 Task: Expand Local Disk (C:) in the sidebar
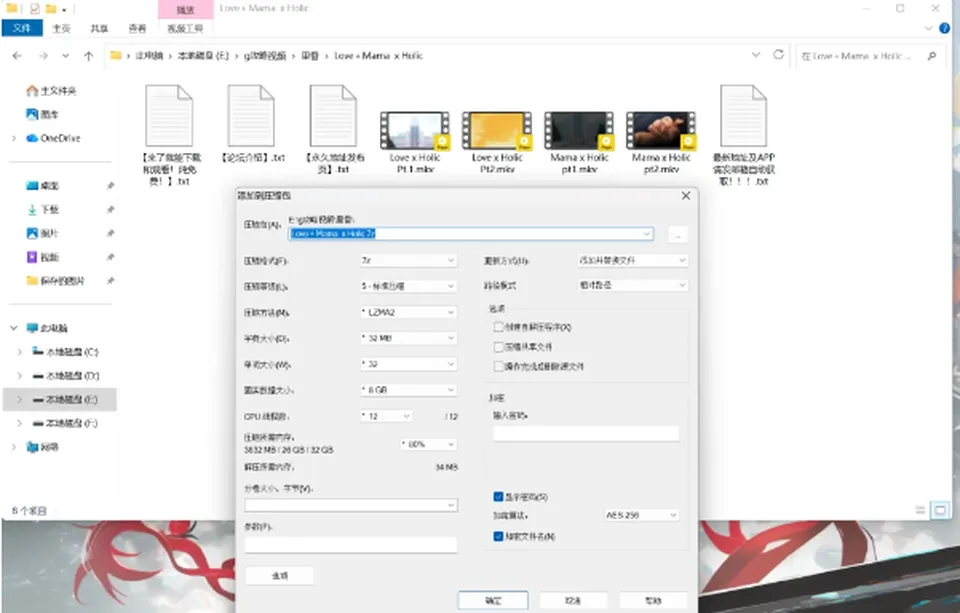click(x=20, y=352)
